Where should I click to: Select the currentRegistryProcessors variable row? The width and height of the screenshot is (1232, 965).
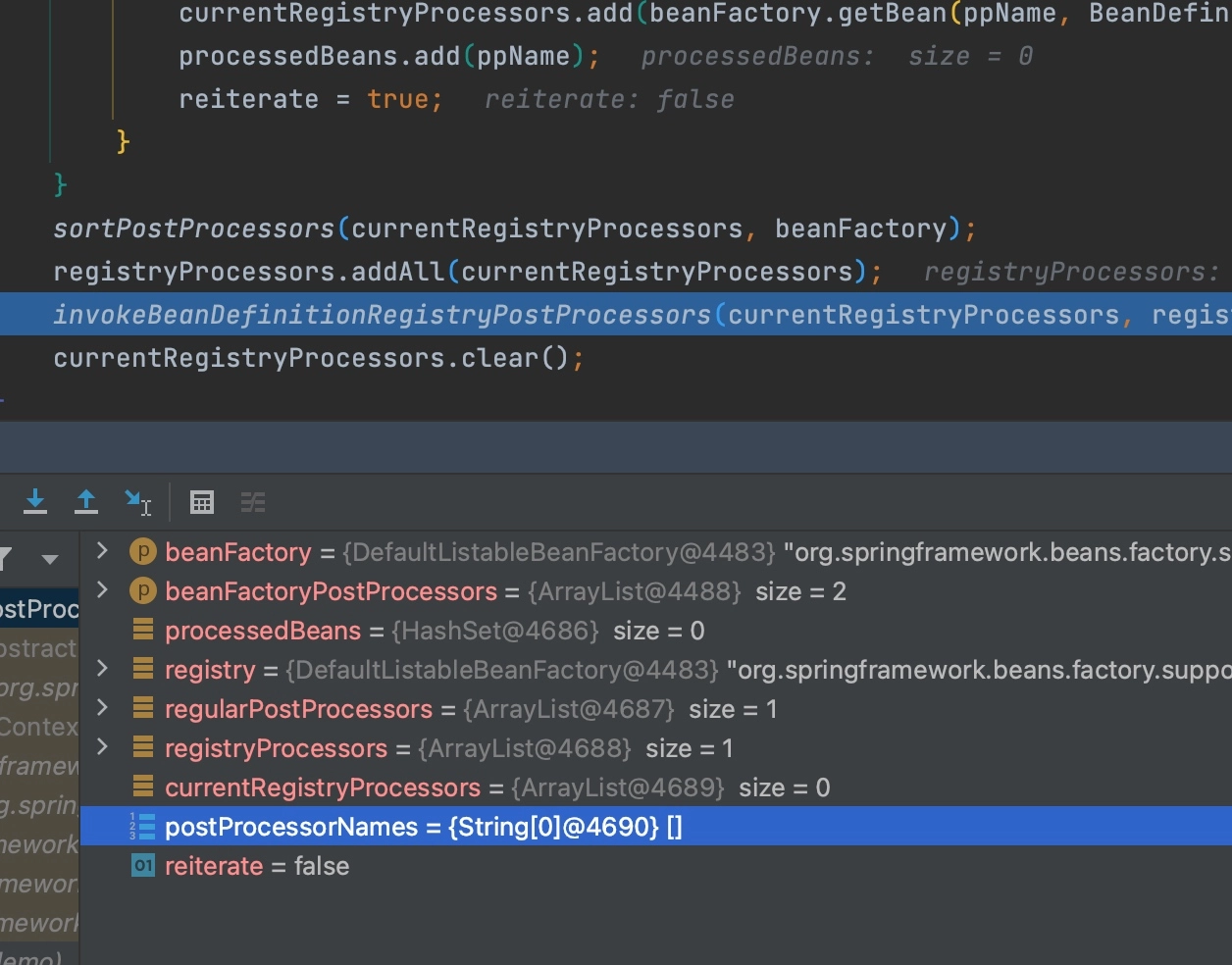tap(655, 787)
